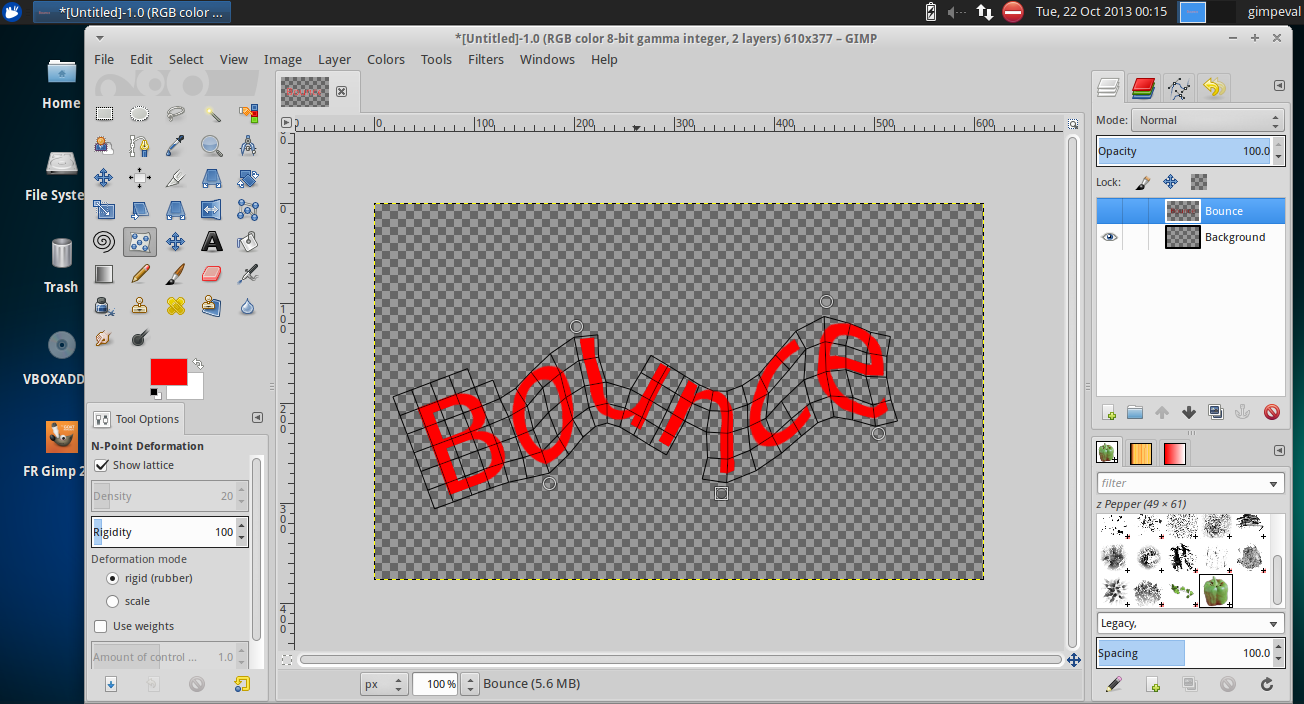Open the brushes dock configure menu arrow
The height and width of the screenshot is (704, 1304).
[1279, 451]
